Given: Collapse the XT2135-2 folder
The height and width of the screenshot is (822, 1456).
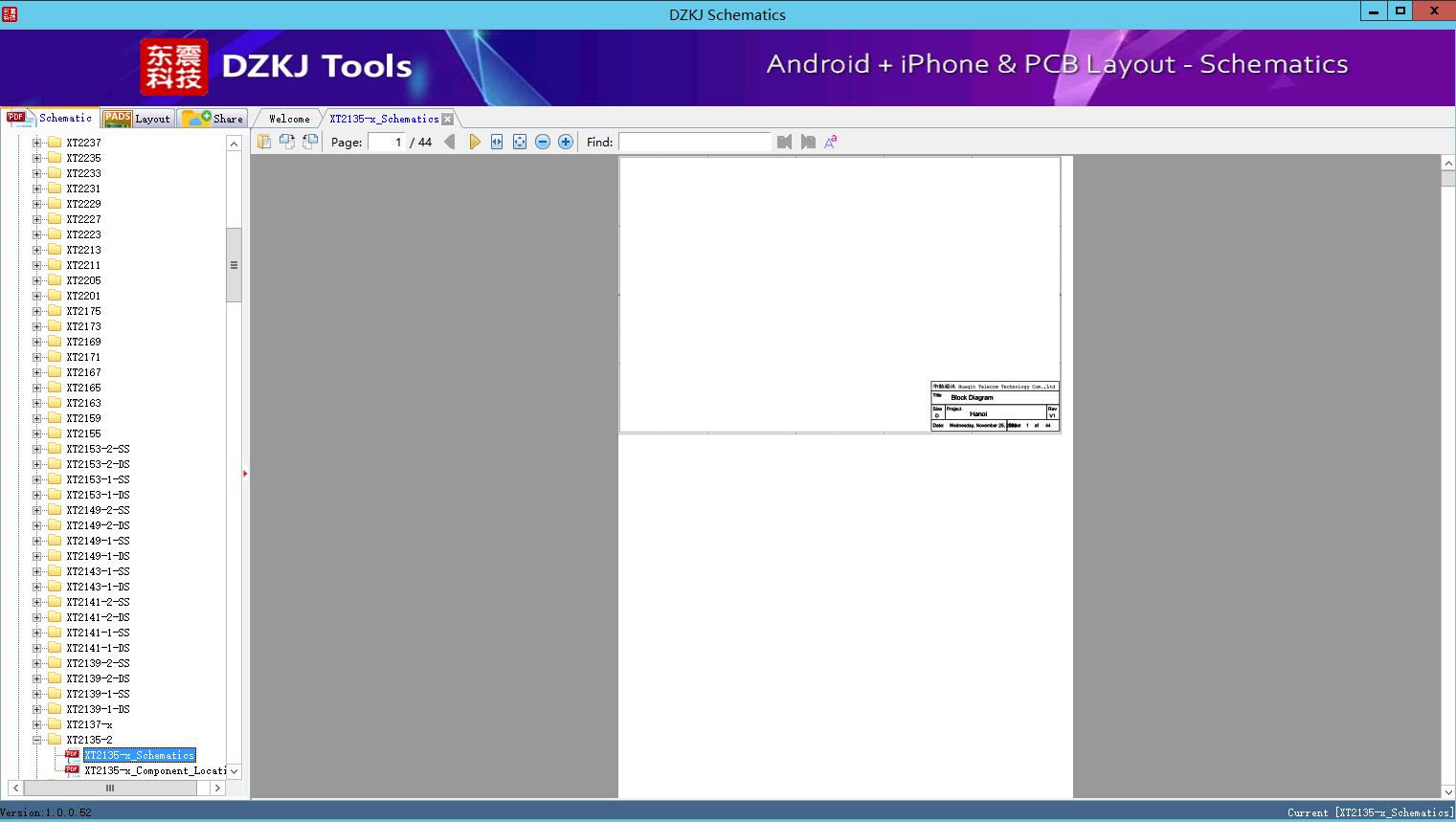Looking at the screenshot, I should point(37,740).
